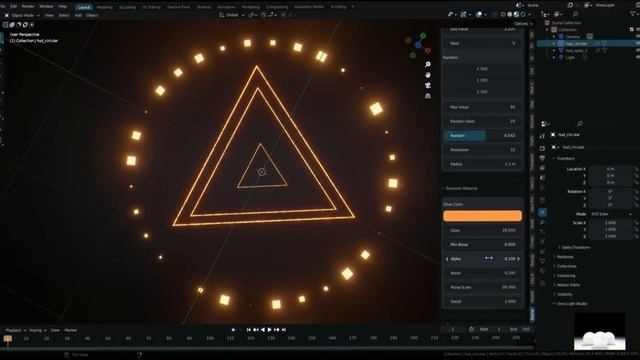The height and width of the screenshot is (360, 640).
Task: Open the Global transform orientation dropdown
Action: point(231,15)
